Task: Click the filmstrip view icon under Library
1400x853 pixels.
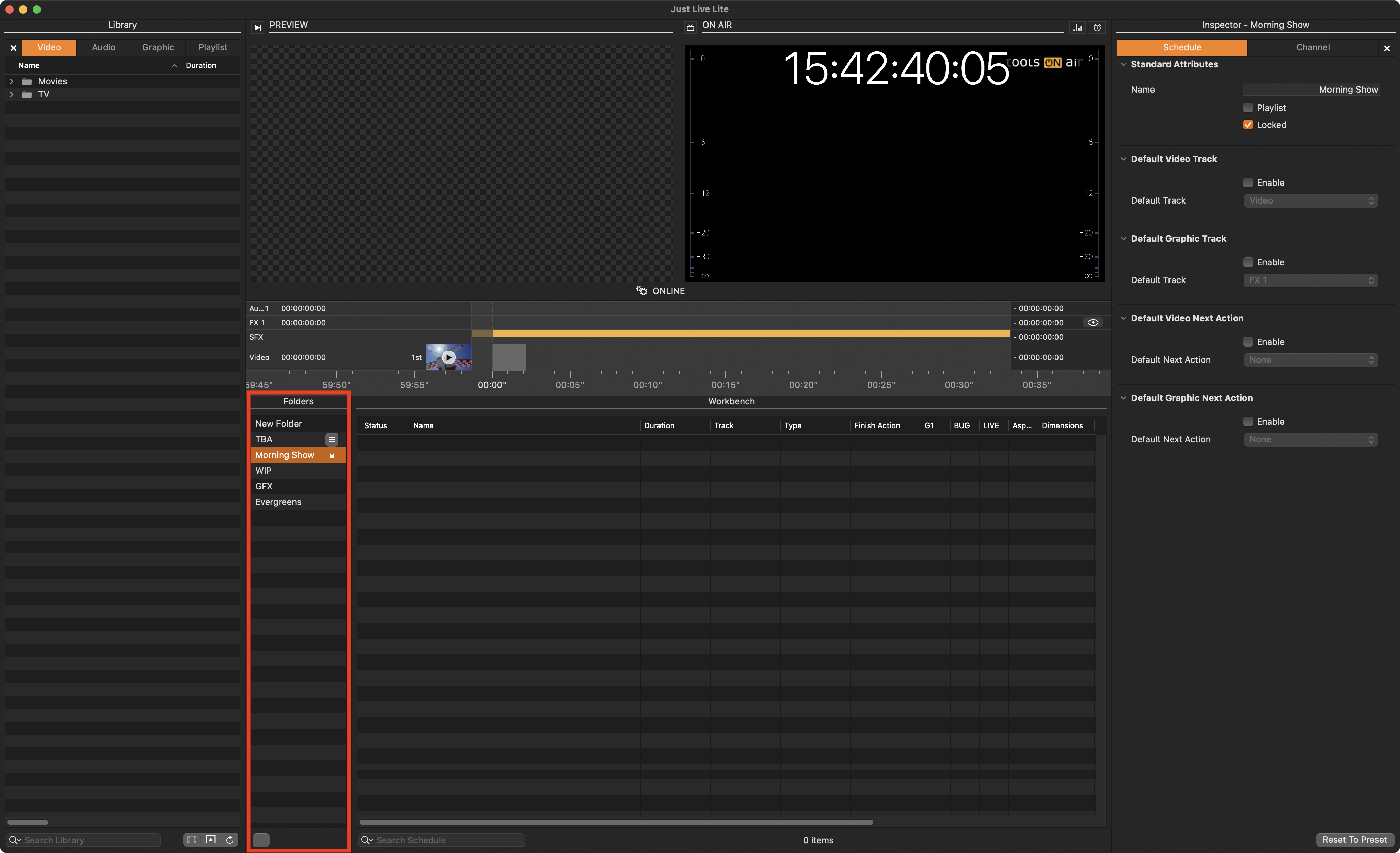Action: tap(192, 839)
